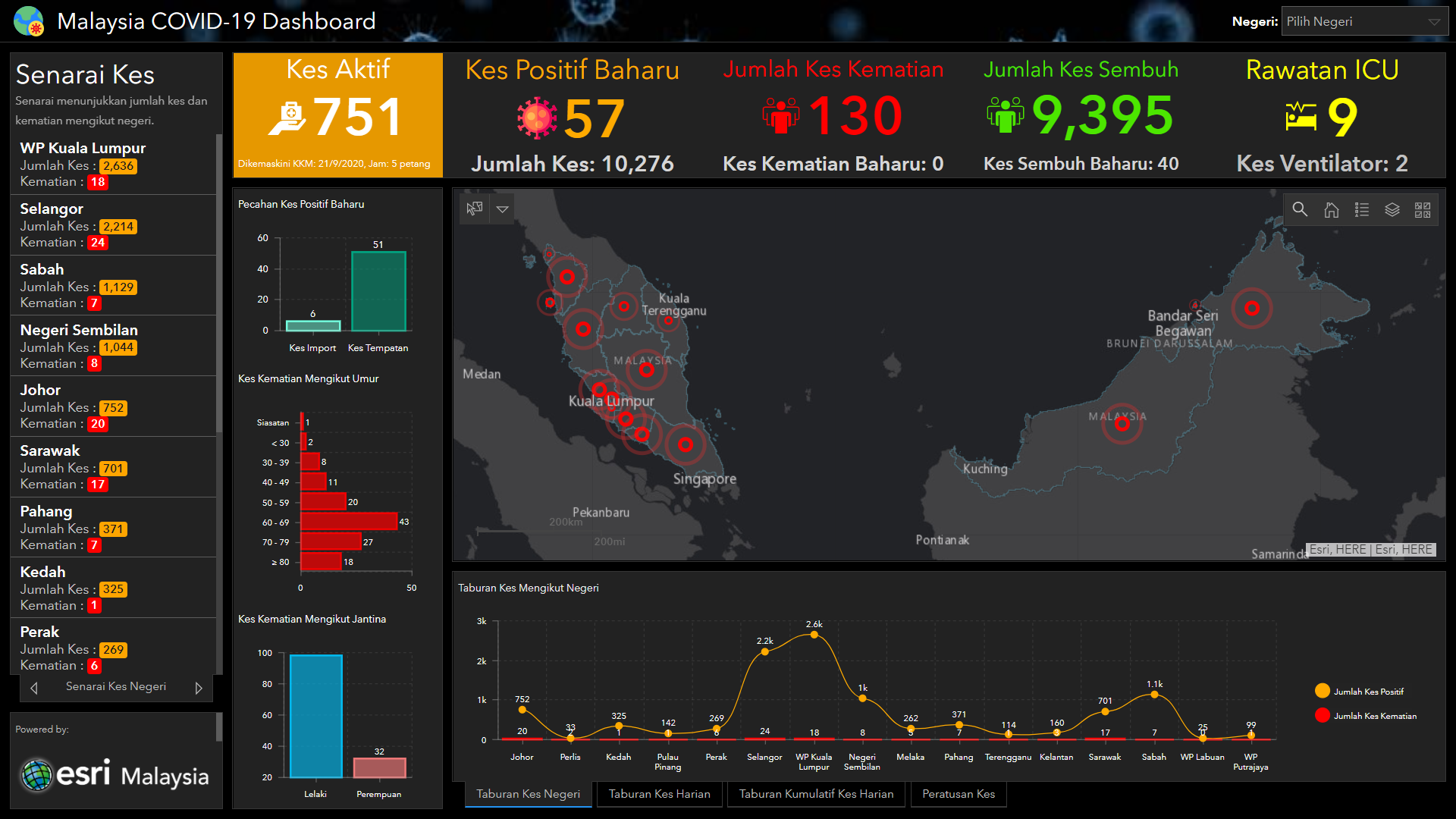Toggle Jumlah Kes Positif legend swatch

coord(1323,691)
